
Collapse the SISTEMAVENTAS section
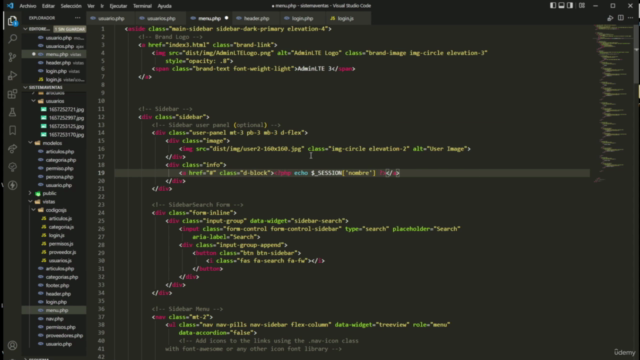click(x=25, y=87)
